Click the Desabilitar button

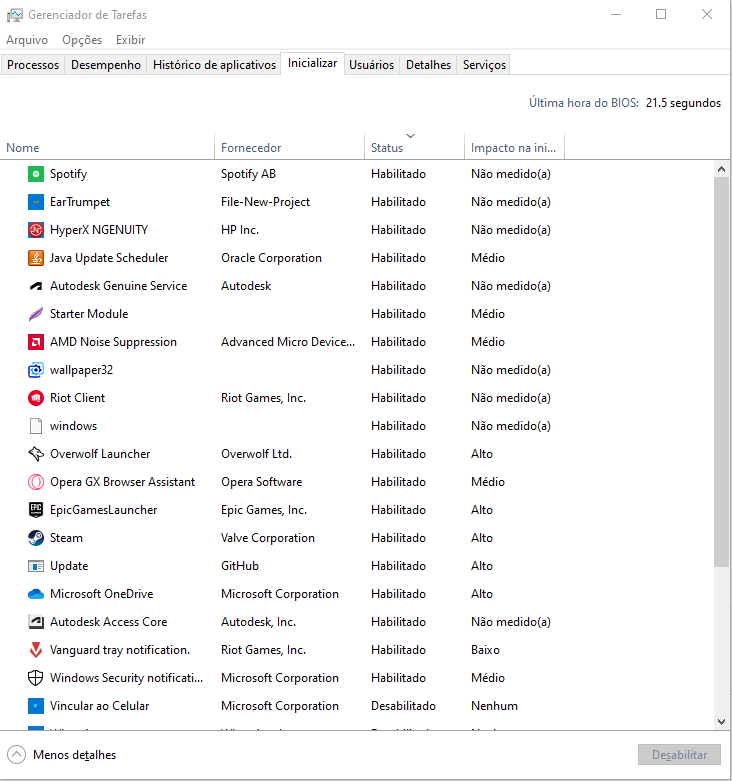[x=679, y=755]
